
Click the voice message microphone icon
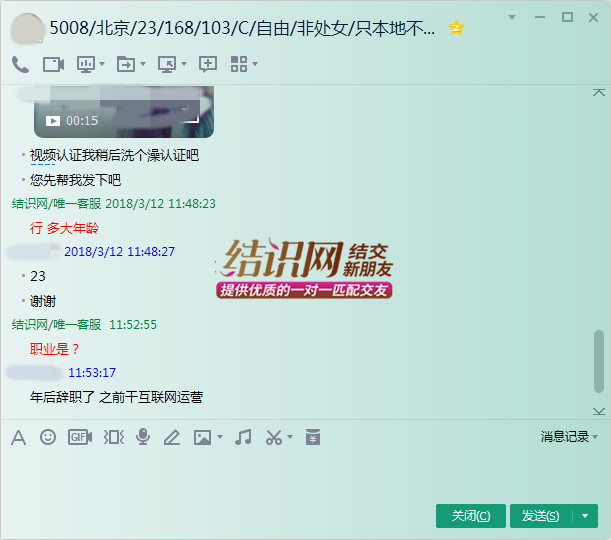[143, 437]
